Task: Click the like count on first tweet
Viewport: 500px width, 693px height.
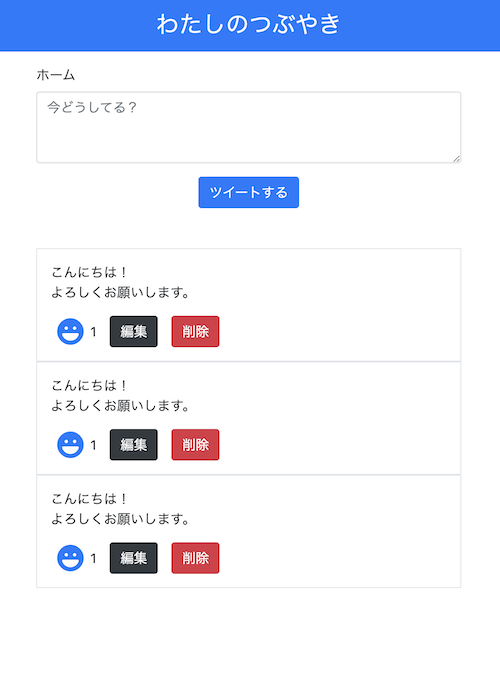Action: tap(93, 332)
